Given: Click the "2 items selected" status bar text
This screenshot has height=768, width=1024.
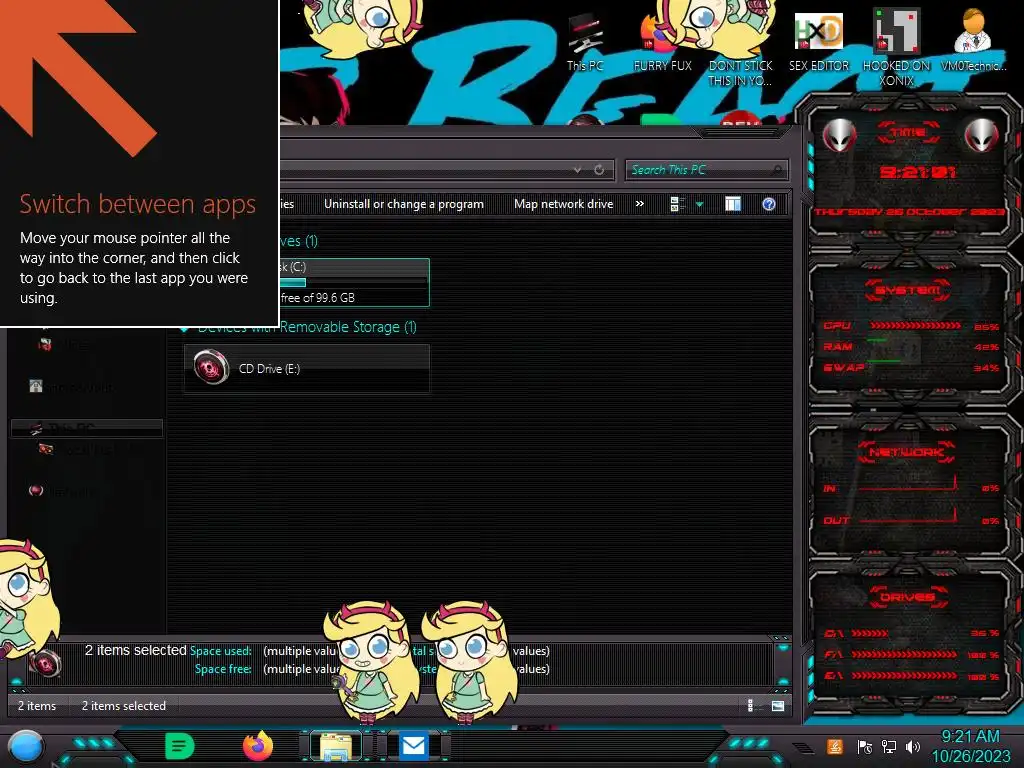Looking at the screenshot, I should pos(123,705).
